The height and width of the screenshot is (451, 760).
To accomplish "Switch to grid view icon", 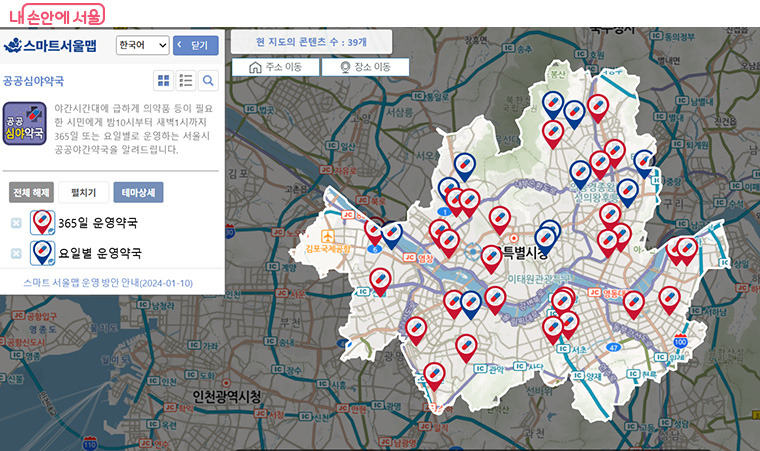I will pyautogui.click(x=164, y=81).
